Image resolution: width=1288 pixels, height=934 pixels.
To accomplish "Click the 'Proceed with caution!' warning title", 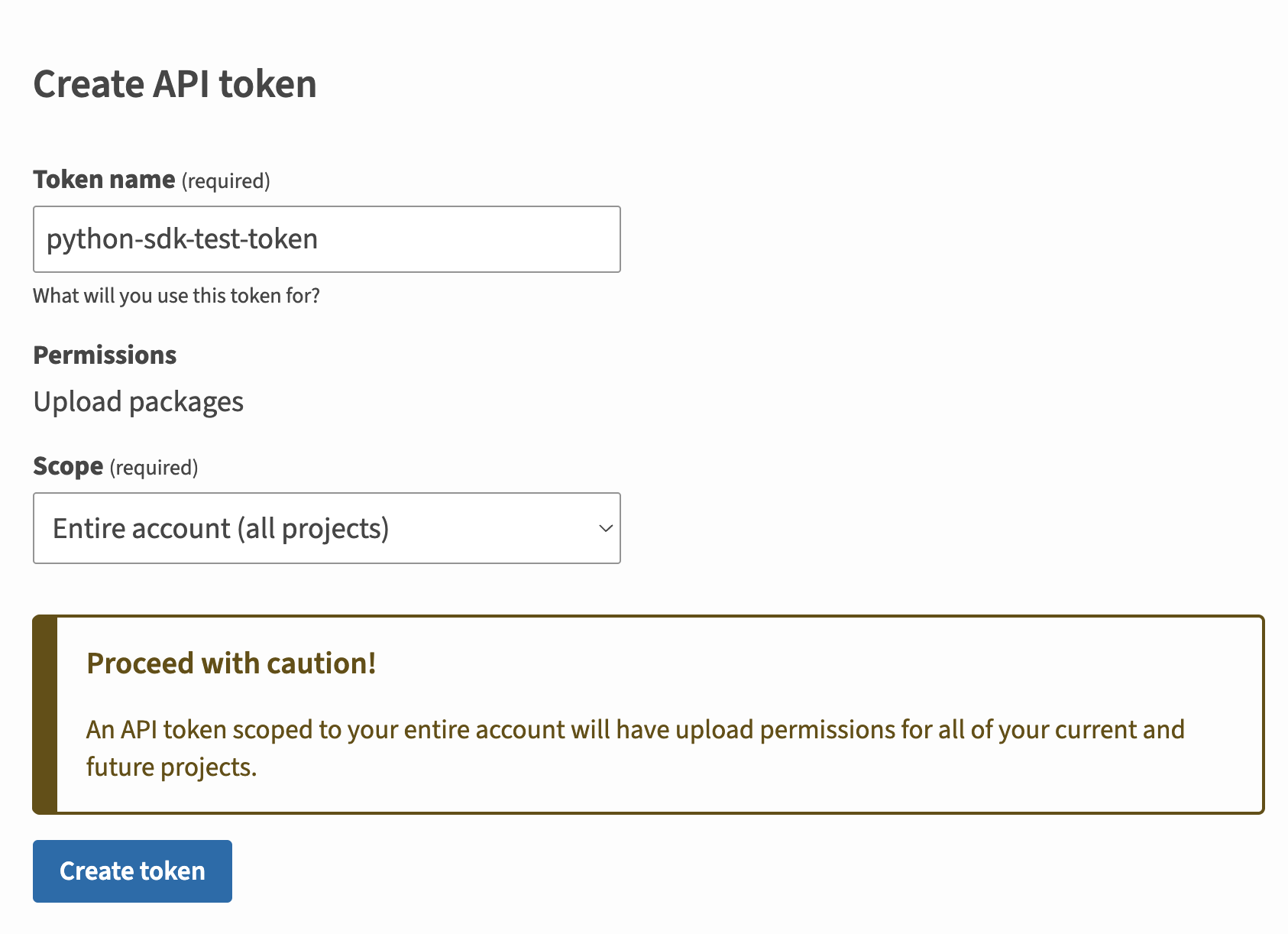I will pyautogui.click(x=231, y=663).
